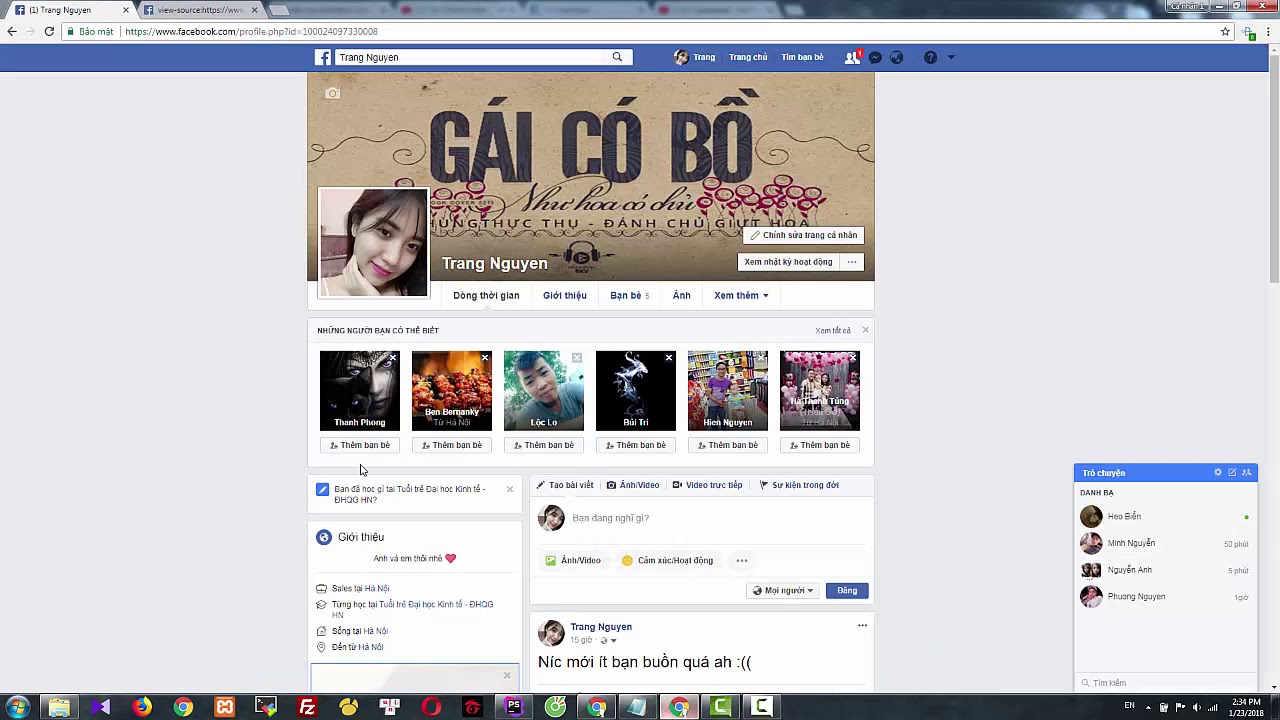Open post options ellipsis on Trang's post
This screenshot has width=1280, height=720.
pos(862,626)
